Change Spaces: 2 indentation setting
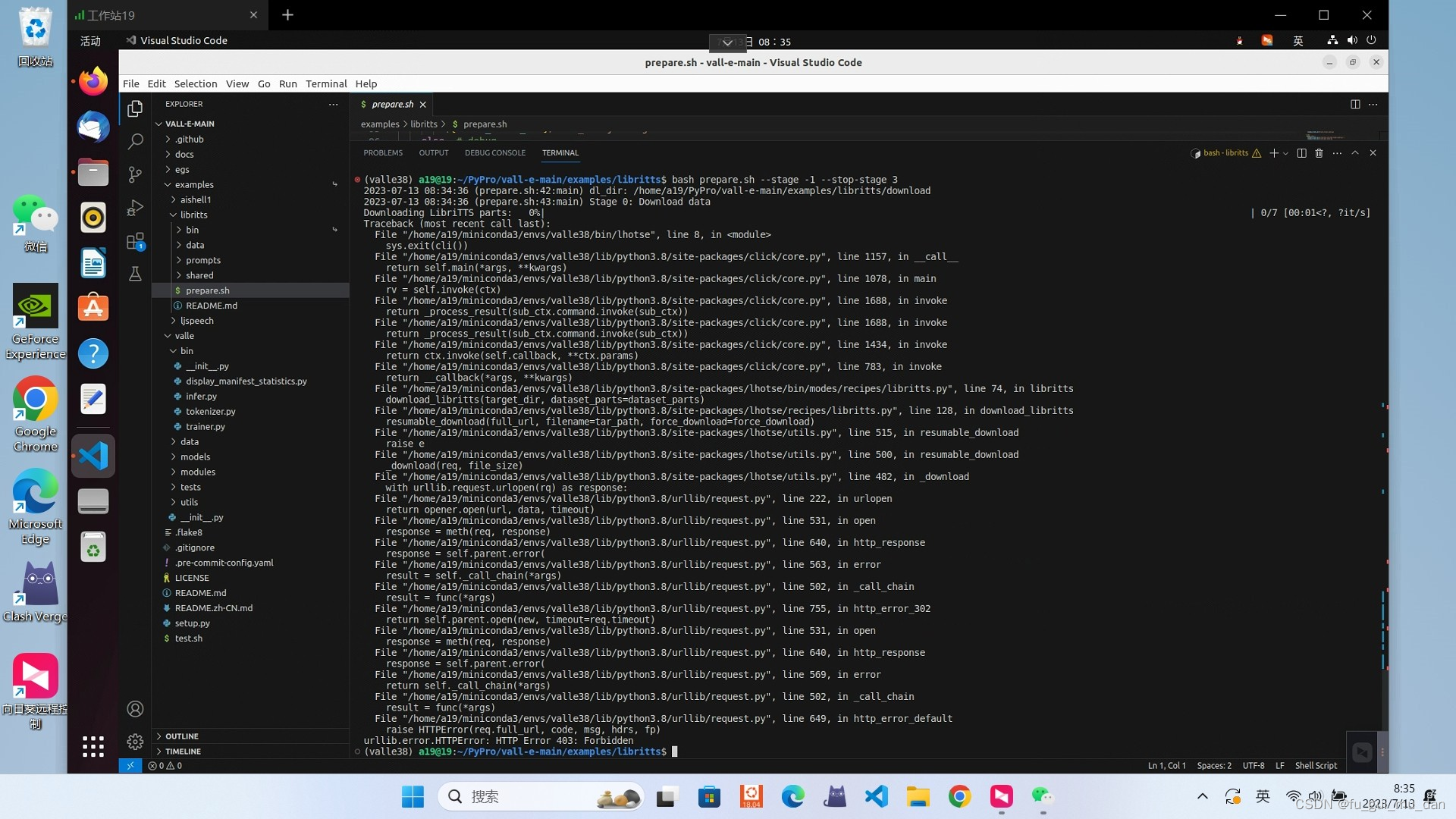Viewport: 1456px width, 819px height. (1214, 766)
